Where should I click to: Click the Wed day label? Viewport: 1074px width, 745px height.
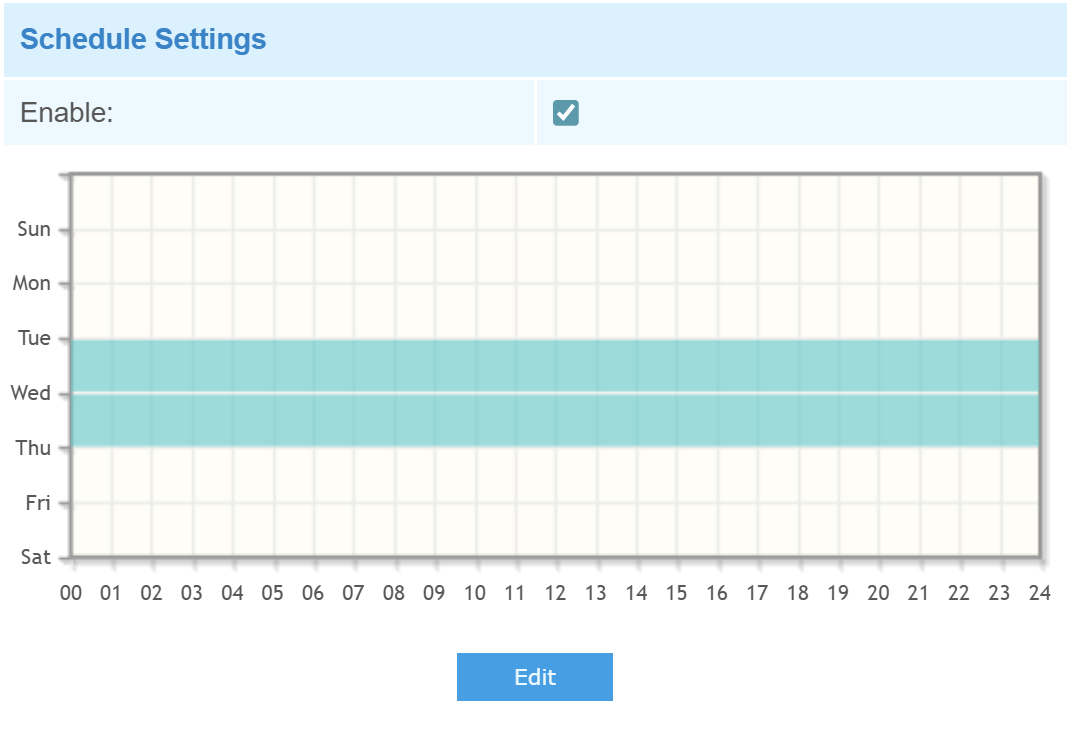[31, 393]
